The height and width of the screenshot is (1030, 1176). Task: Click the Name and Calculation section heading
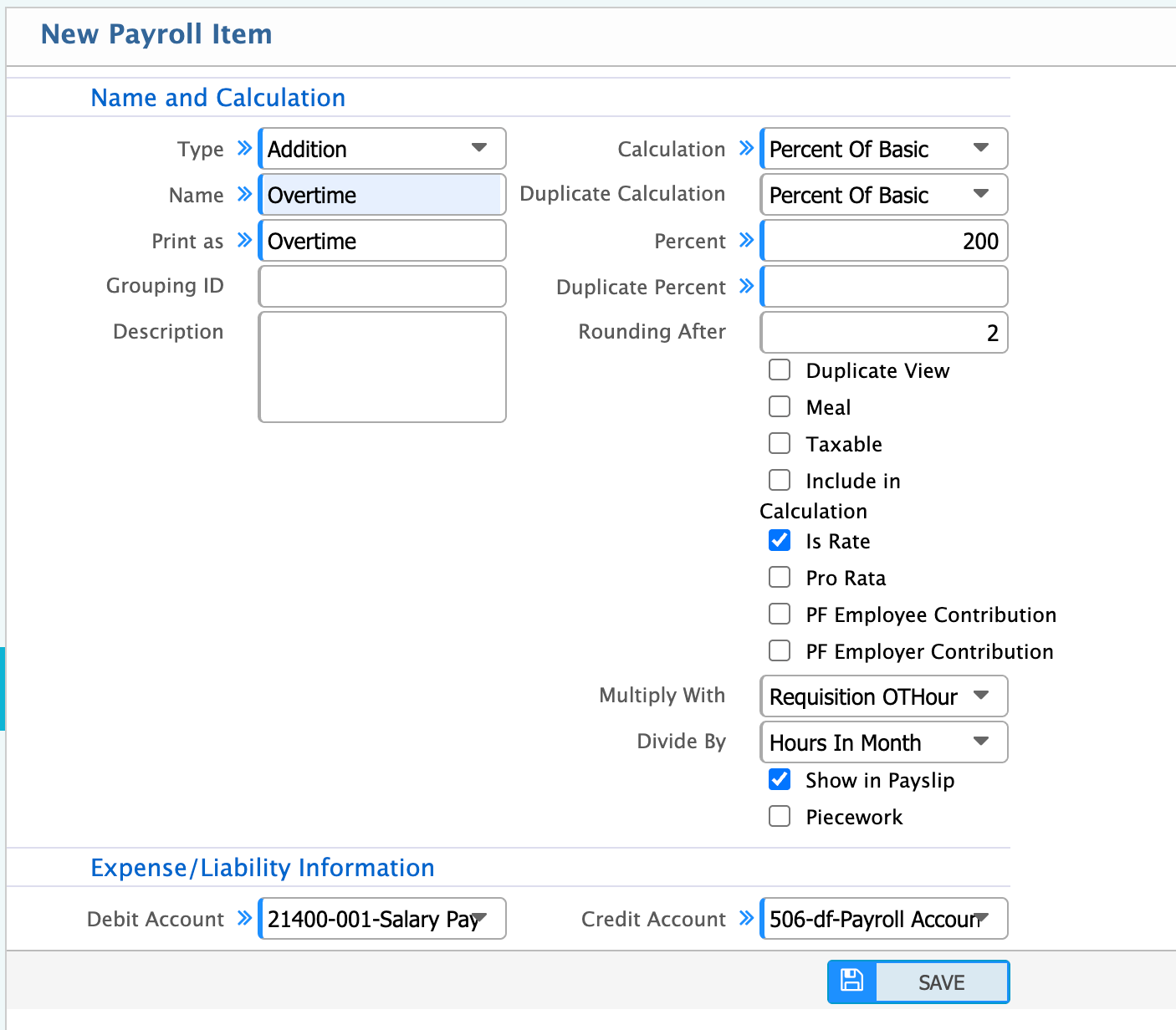tap(217, 98)
